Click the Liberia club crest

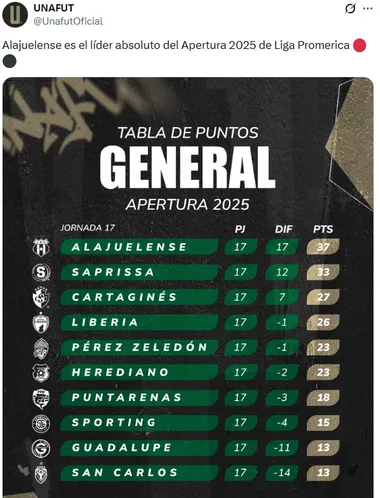coord(41,323)
